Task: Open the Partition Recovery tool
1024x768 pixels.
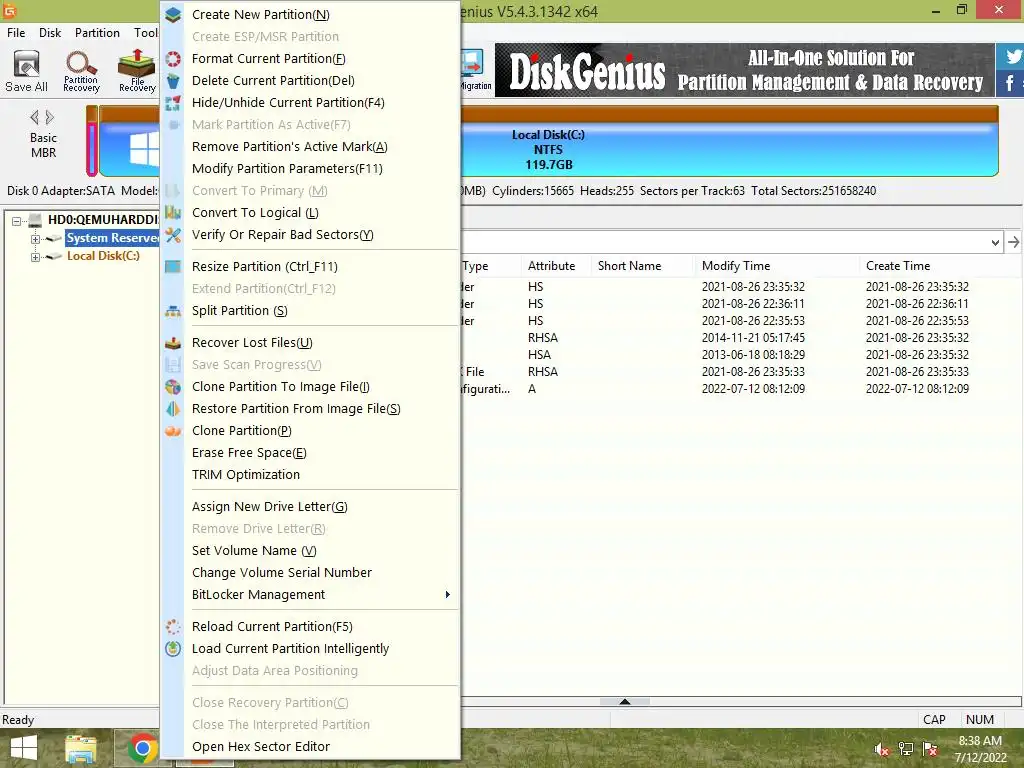Action: coord(81,71)
